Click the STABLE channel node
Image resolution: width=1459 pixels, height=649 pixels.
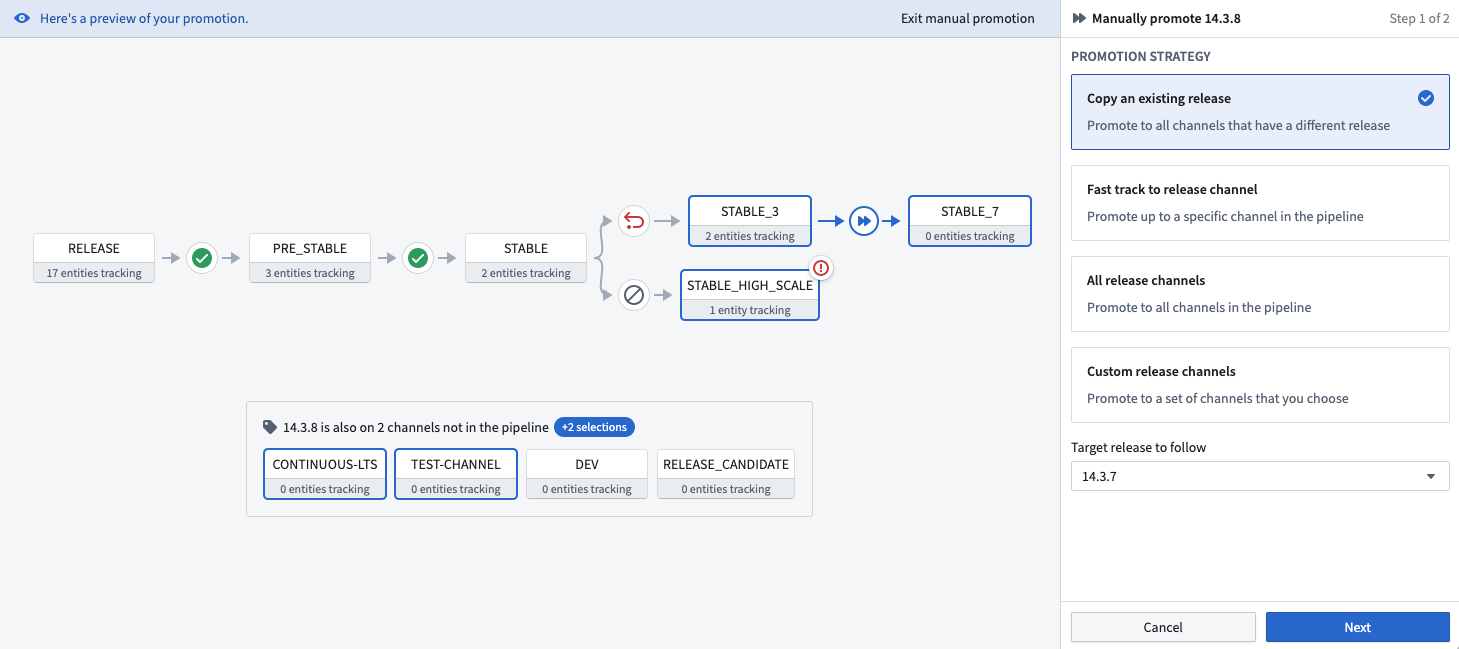[x=526, y=258]
